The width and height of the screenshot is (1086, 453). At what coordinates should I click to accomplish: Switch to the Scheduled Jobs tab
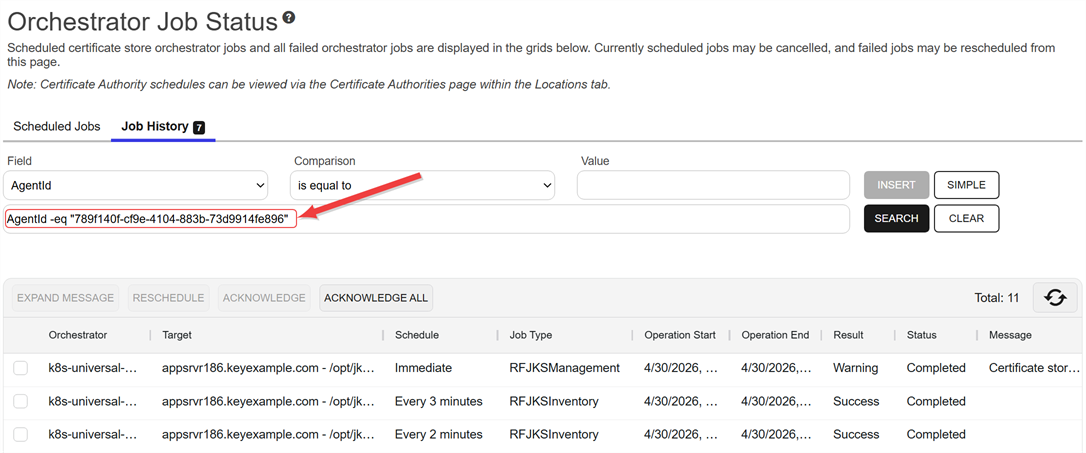[x=57, y=127]
